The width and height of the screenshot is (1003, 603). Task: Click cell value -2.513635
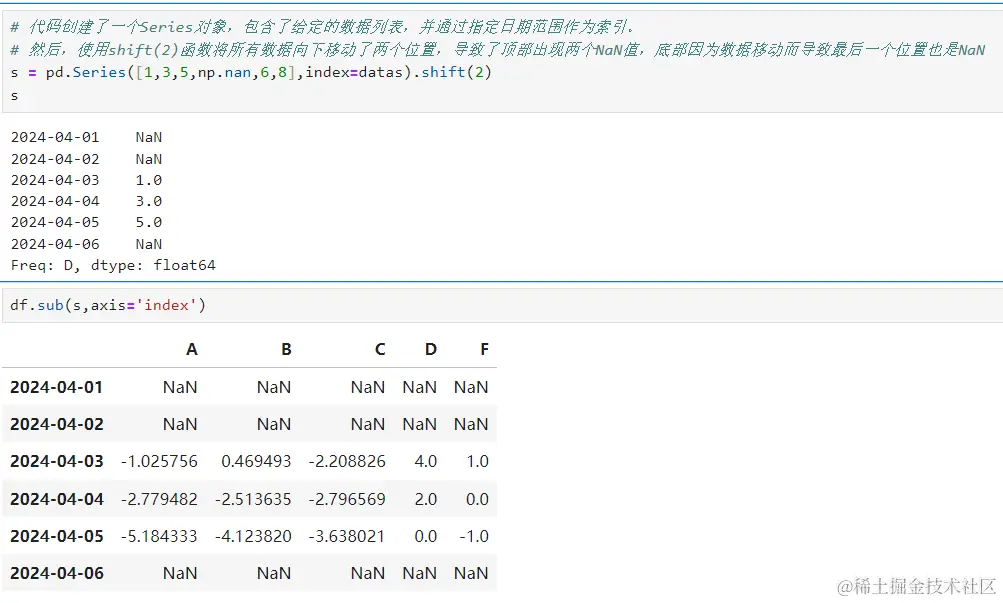click(253, 499)
